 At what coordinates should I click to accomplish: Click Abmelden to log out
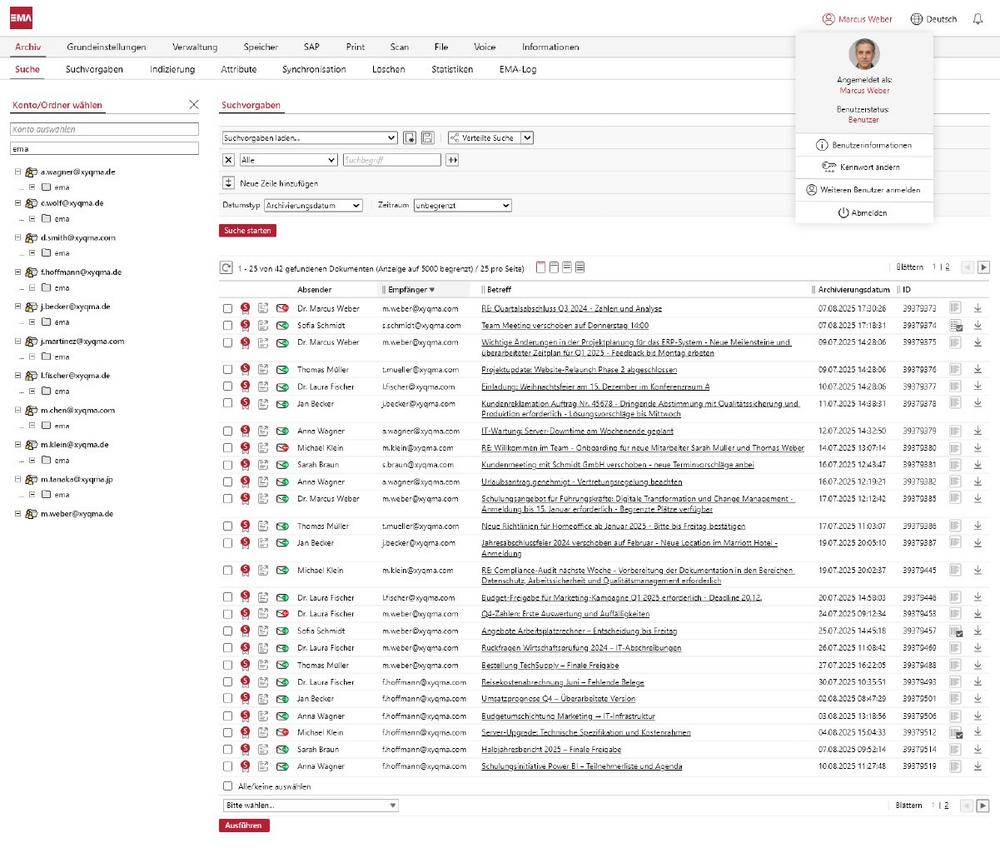864,212
